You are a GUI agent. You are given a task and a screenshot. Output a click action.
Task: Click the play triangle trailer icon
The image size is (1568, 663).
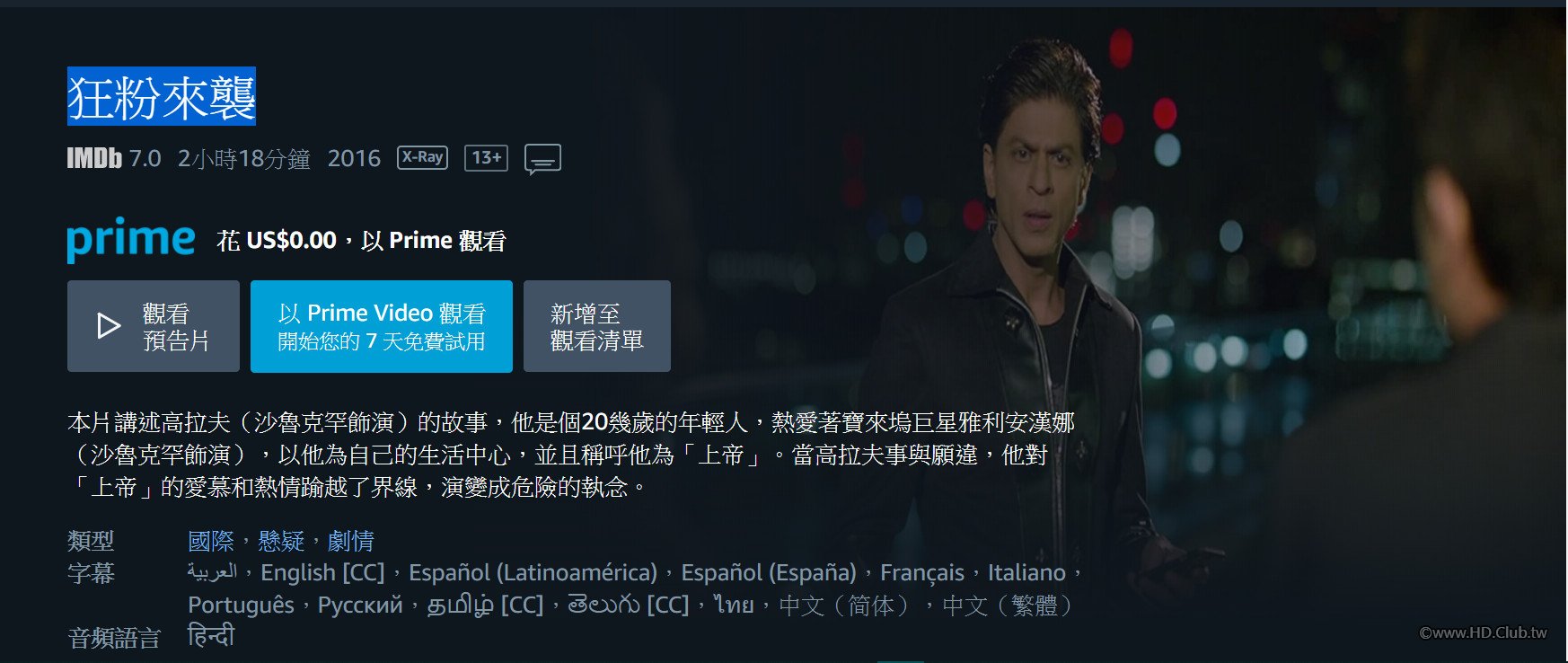pyautogui.click(x=109, y=326)
